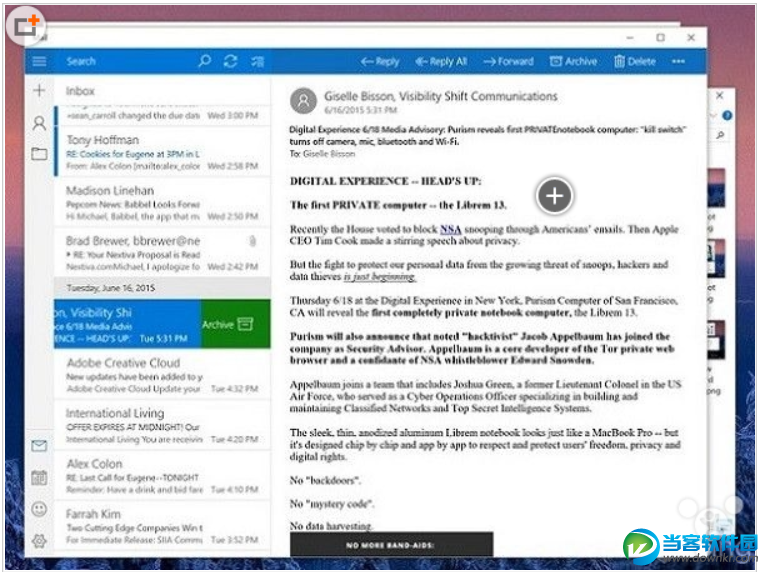The height and width of the screenshot is (572, 759).
Task: Open folders list icon in sidebar
Action: (39, 154)
